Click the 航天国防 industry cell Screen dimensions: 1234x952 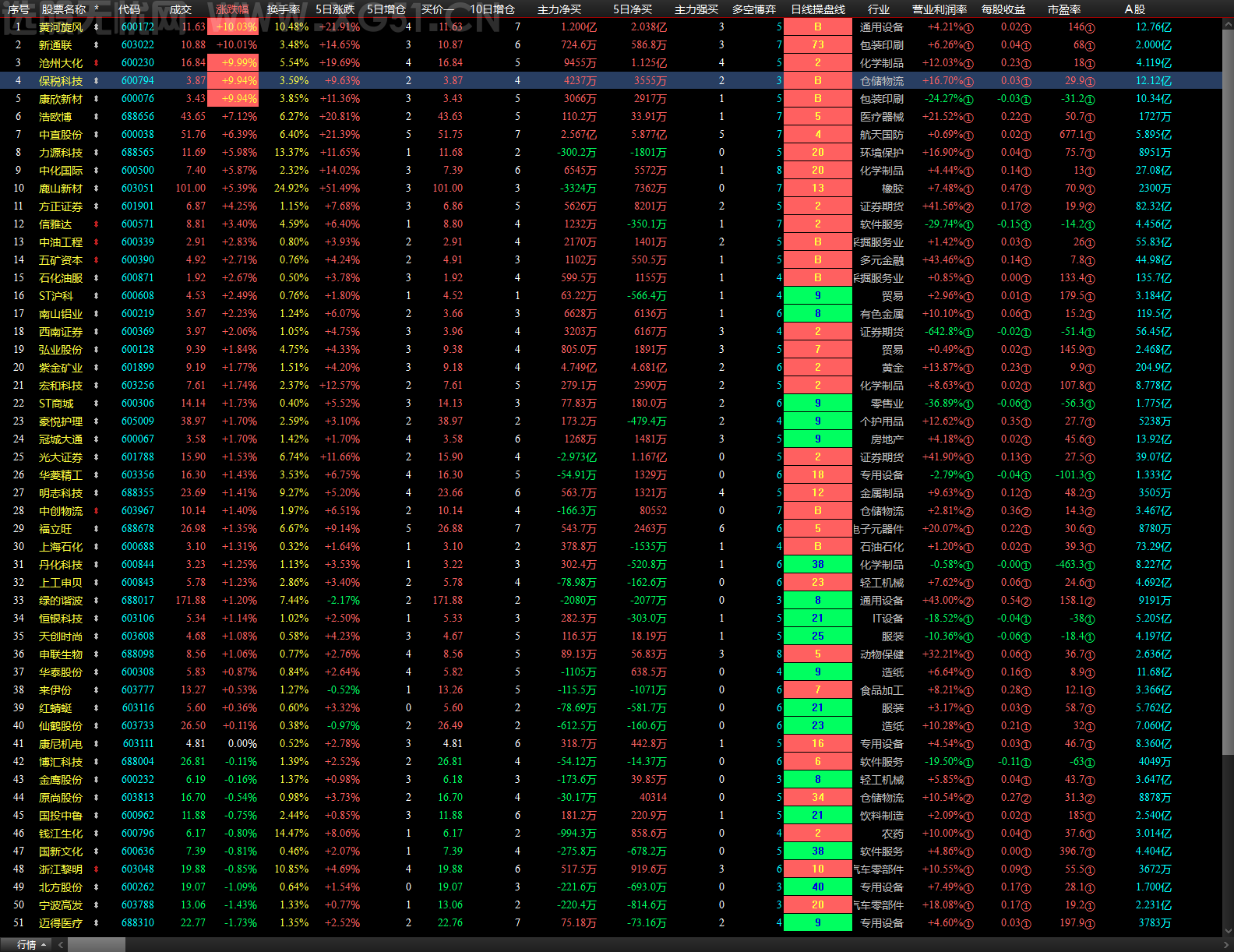(882, 135)
